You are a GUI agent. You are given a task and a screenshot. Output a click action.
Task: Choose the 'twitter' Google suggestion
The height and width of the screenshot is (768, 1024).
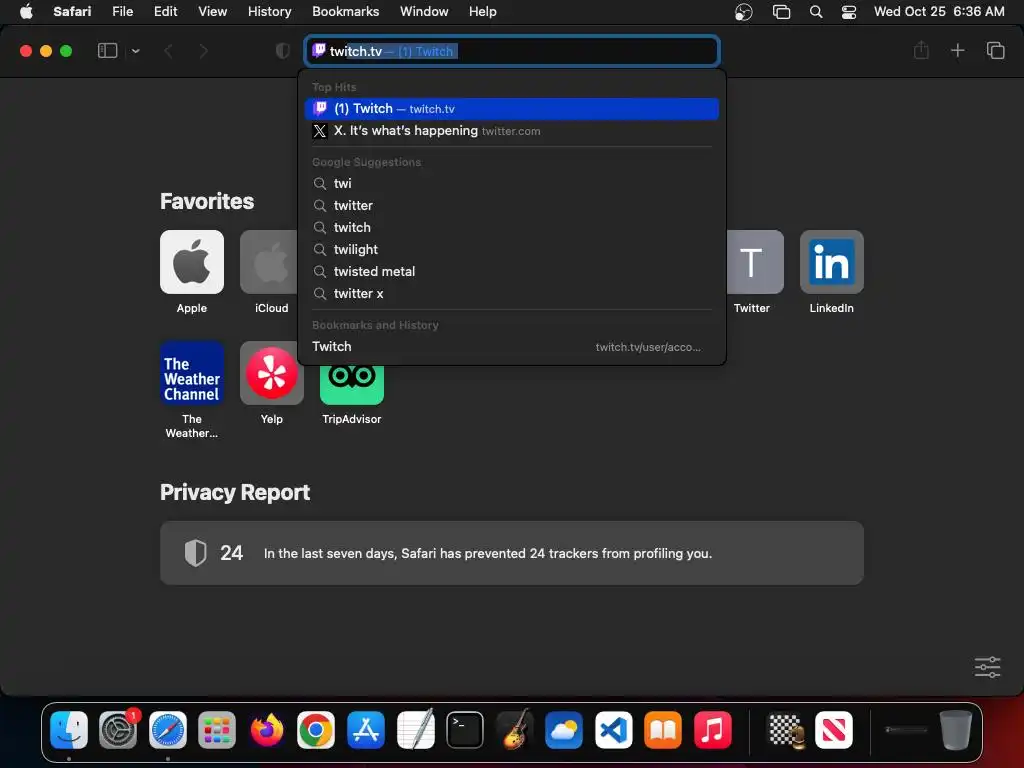coord(512,206)
